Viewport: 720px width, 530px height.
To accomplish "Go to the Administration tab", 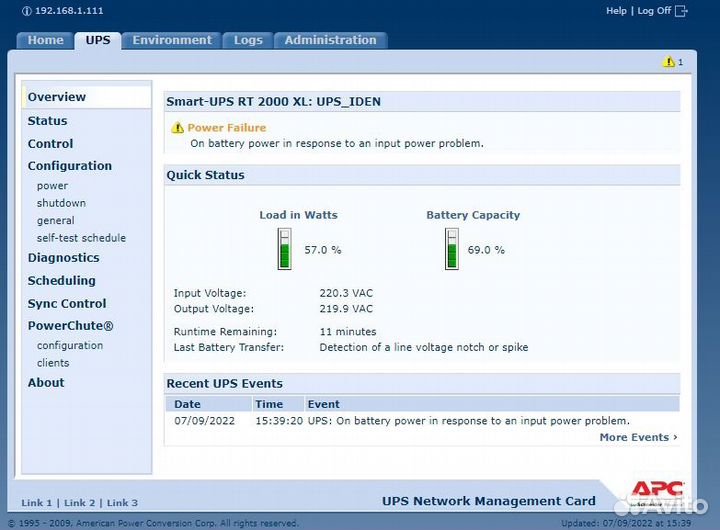I will 330,40.
